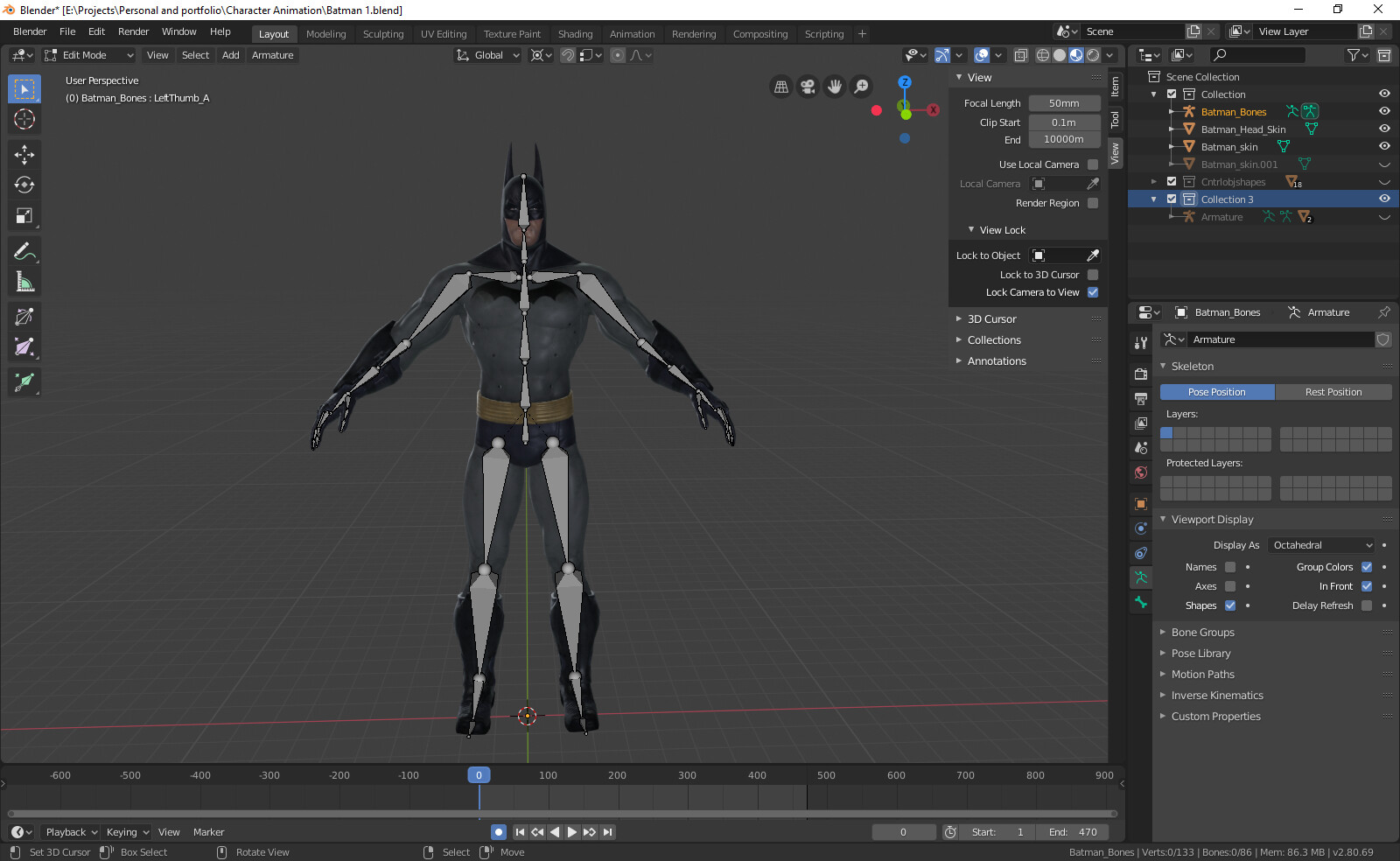Open the Global transform orientation dropdown
1400x861 pixels.
488,55
